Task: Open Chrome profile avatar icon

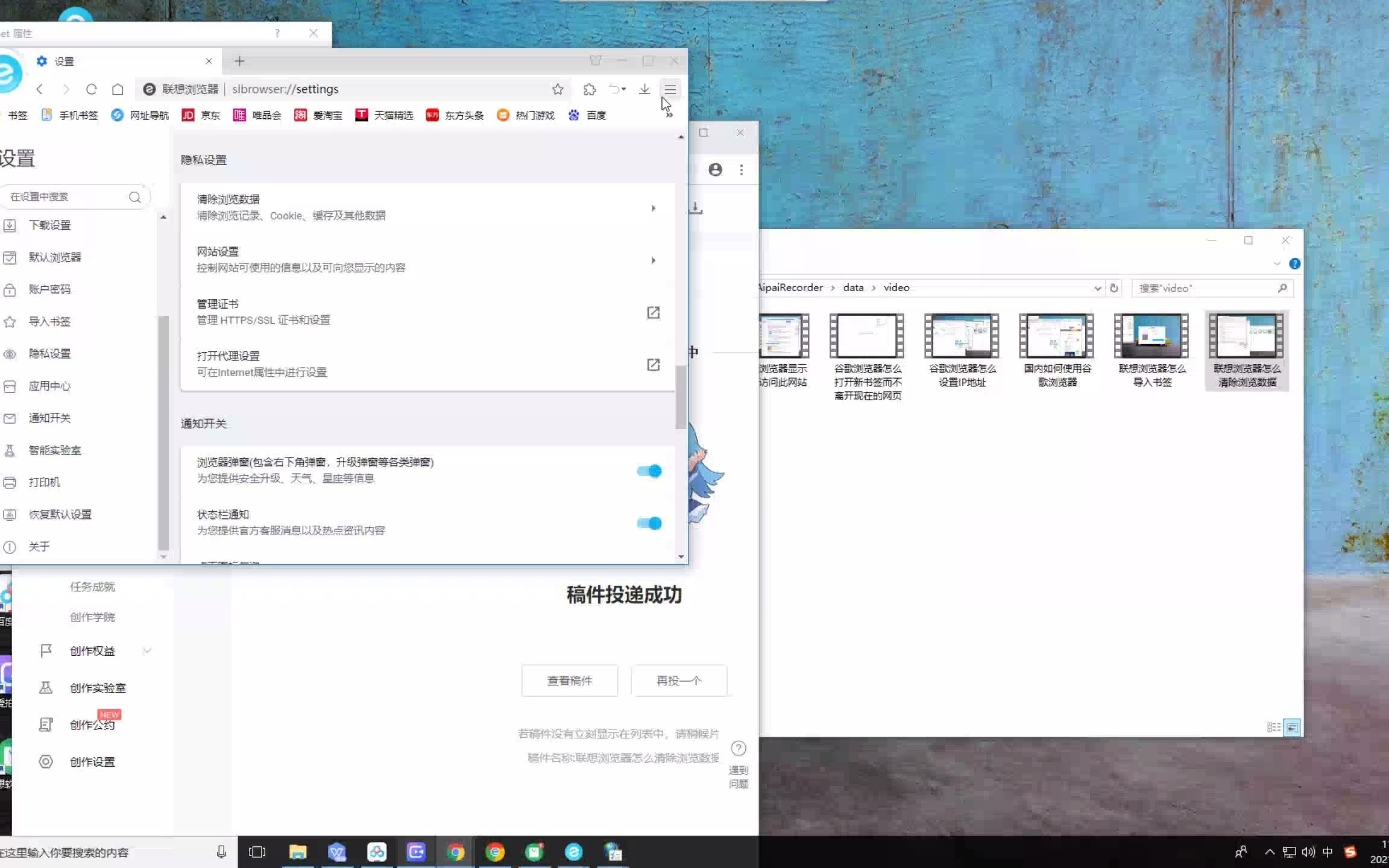Action: click(716, 170)
